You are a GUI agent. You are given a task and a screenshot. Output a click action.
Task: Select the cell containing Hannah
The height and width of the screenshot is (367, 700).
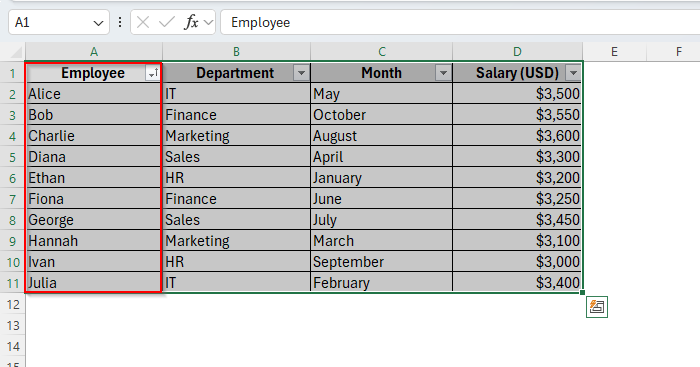pyautogui.click(x=94, y=241)
